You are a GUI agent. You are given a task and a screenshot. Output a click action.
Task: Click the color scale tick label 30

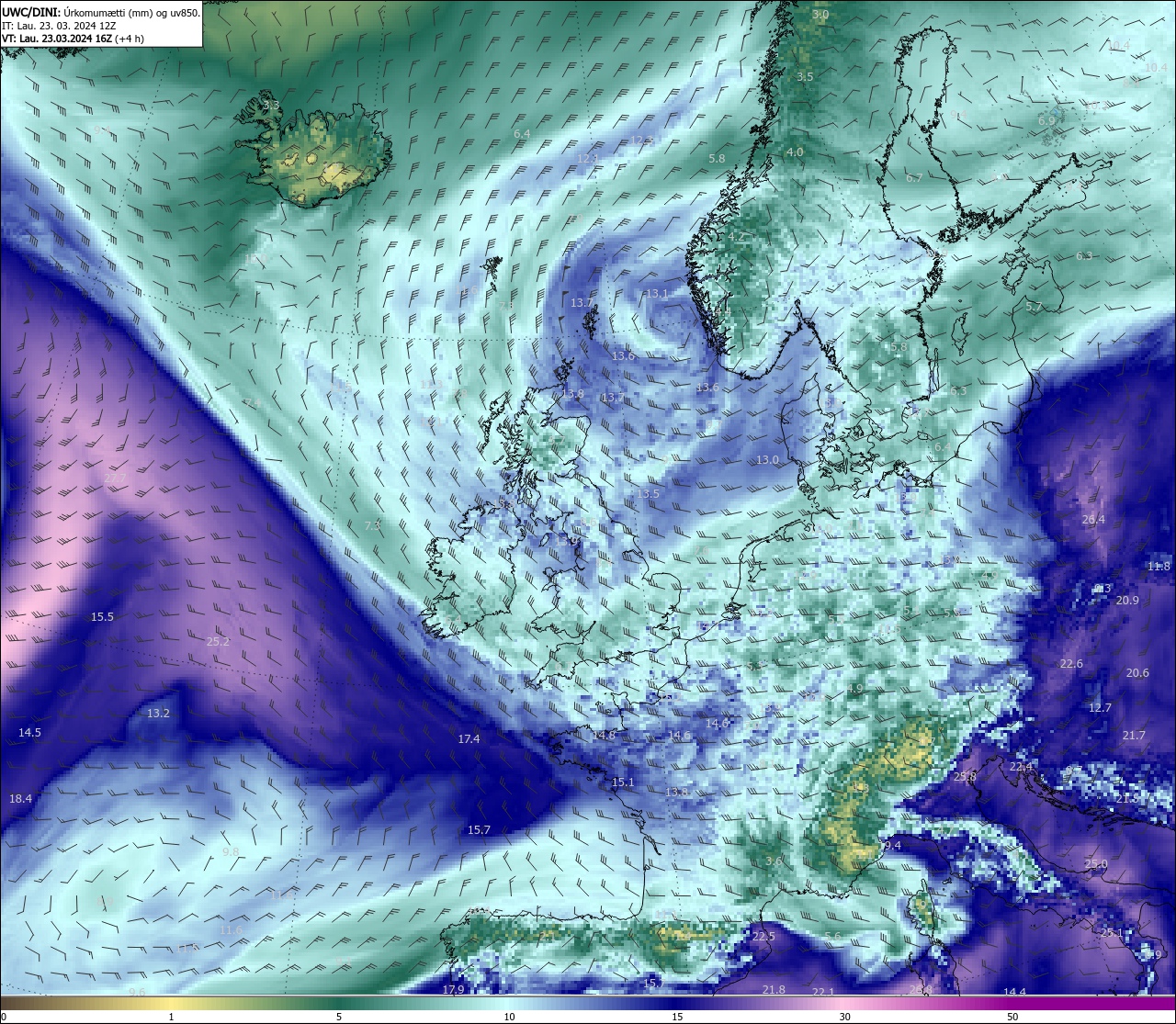click(843, 1017)
